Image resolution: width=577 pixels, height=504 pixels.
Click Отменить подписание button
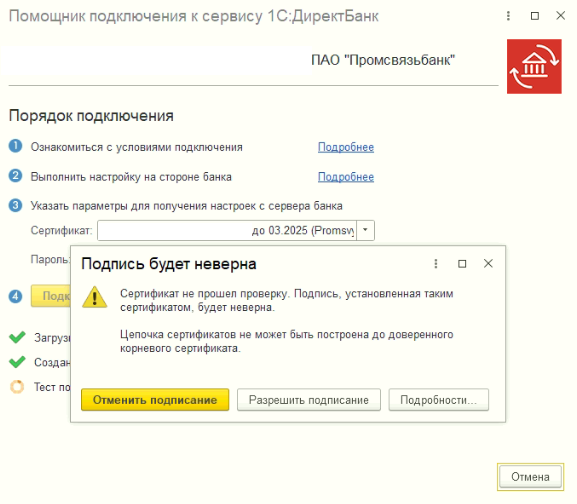click(155, 400)
